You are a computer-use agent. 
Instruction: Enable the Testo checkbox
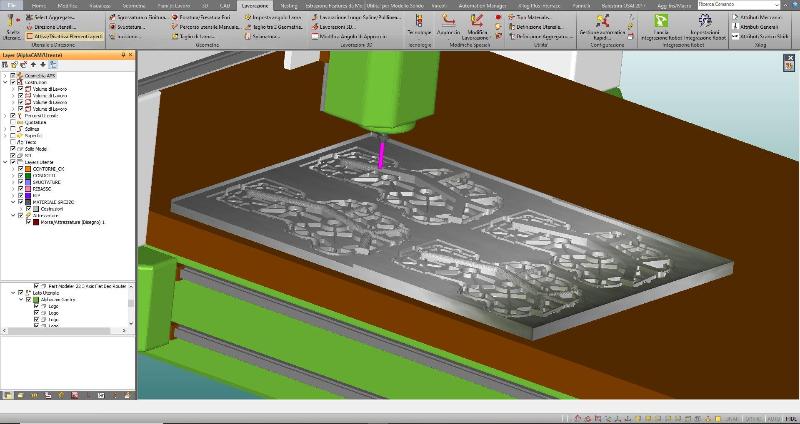coord(13,142)
